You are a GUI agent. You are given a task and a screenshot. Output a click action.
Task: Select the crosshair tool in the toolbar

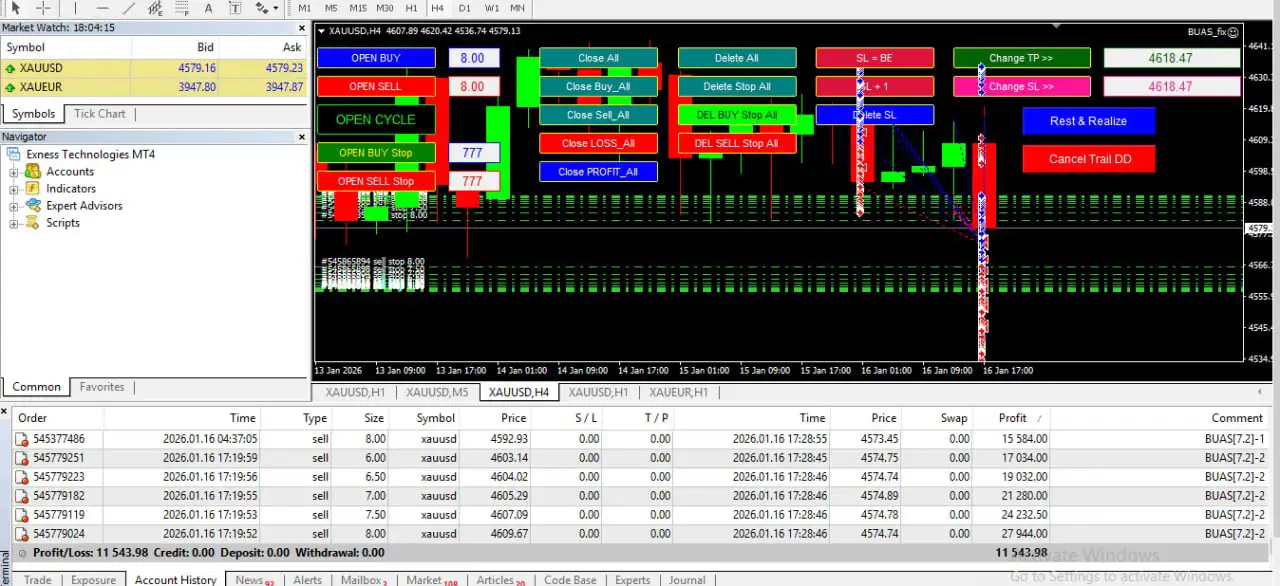43,8
